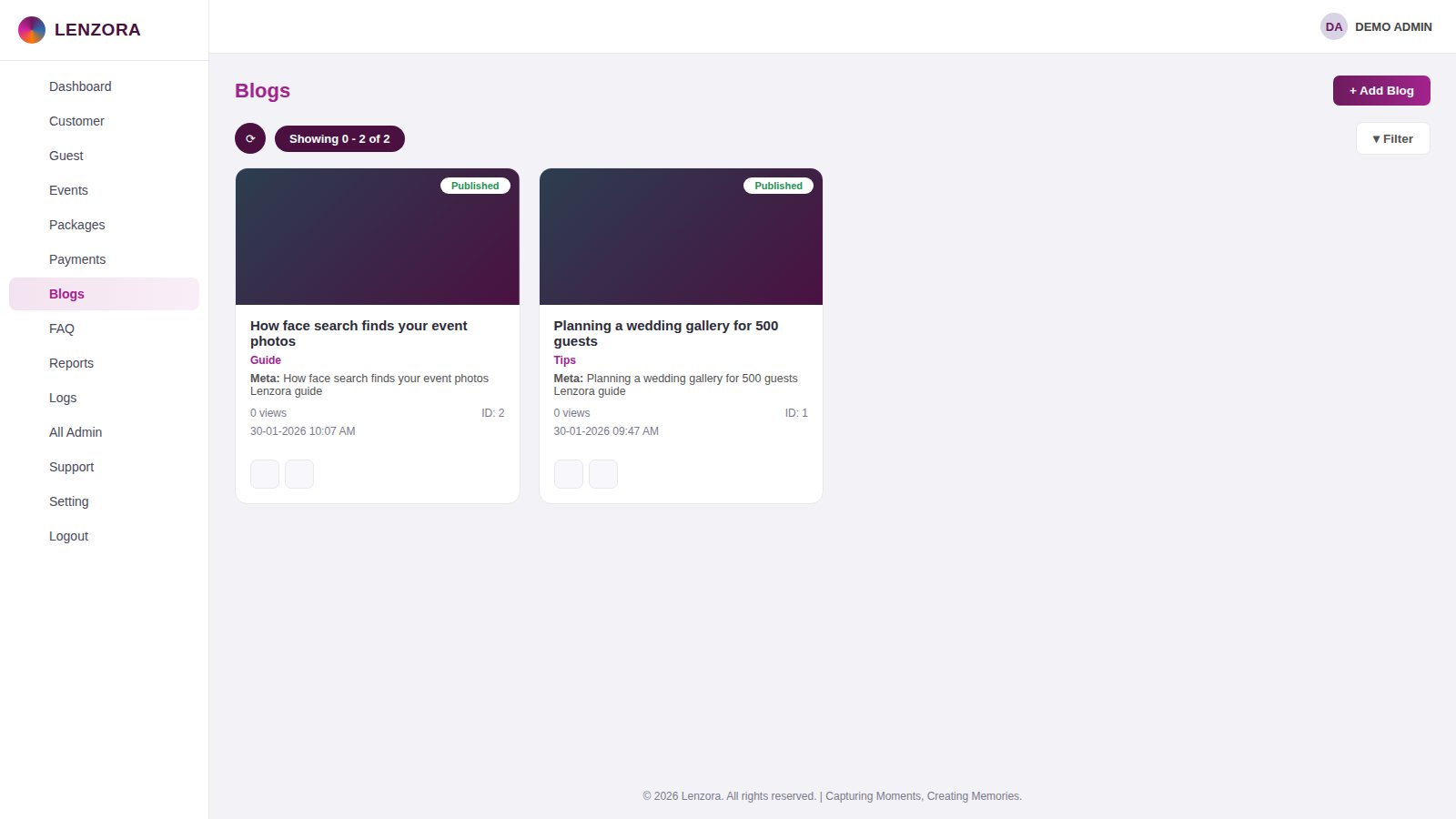Click the wedding gallery blog cover image
Viewport: 1456px width, 819px height.
tap(681, 237)
